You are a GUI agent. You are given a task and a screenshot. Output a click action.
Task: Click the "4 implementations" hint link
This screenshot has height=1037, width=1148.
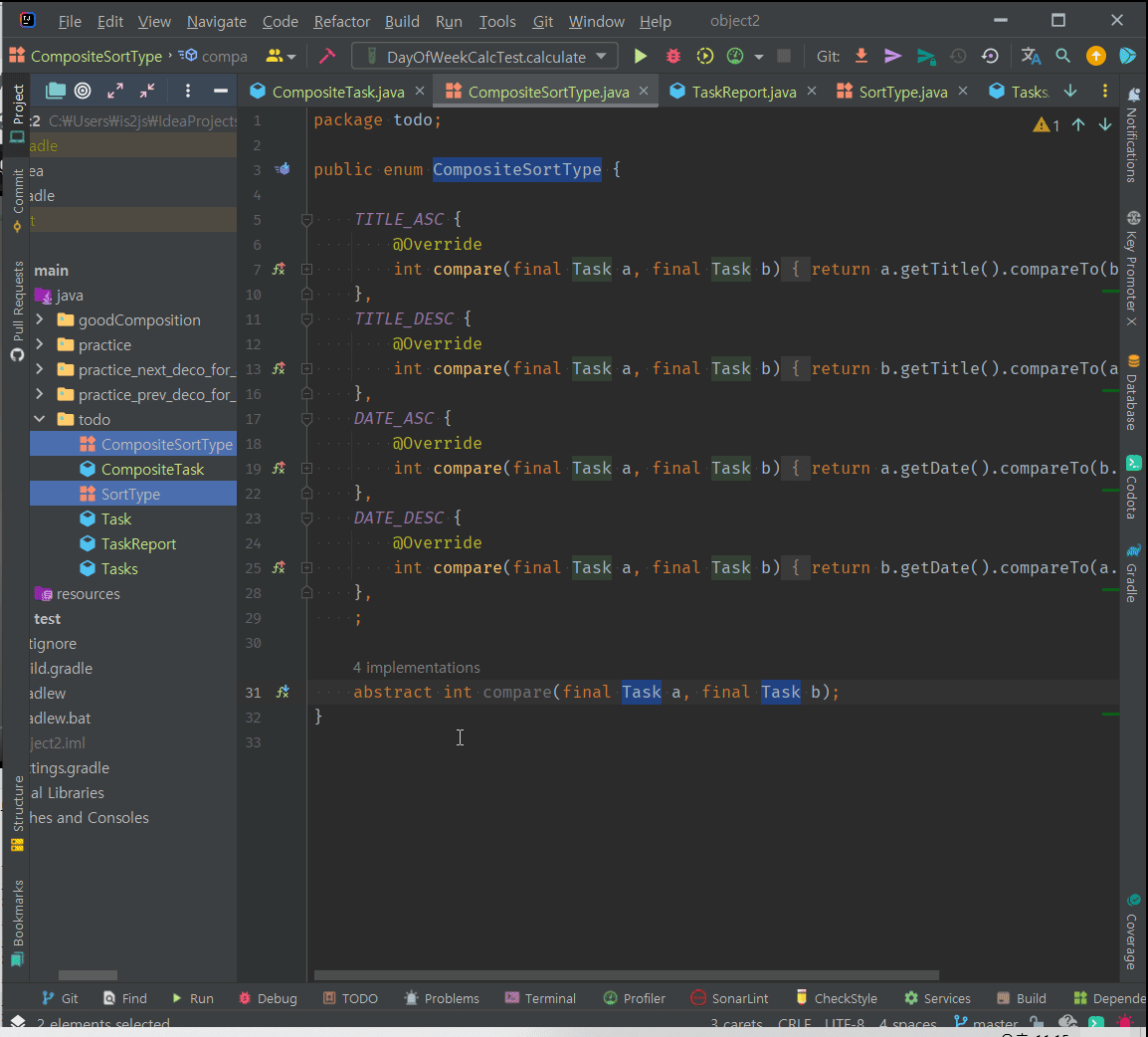pyautogui.click(x=416, y=668)
